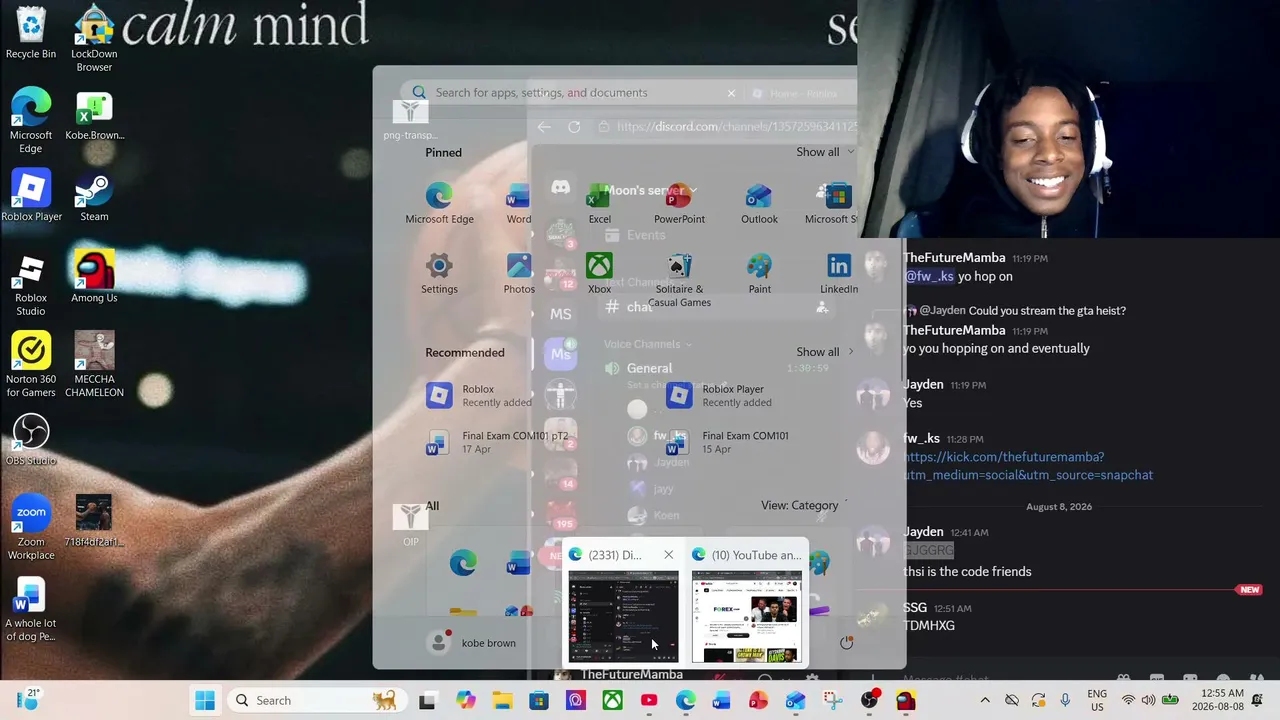Screen dimensions: 1280x720
Task: Expand Recommended with Show all
Action: pos(825,352)
